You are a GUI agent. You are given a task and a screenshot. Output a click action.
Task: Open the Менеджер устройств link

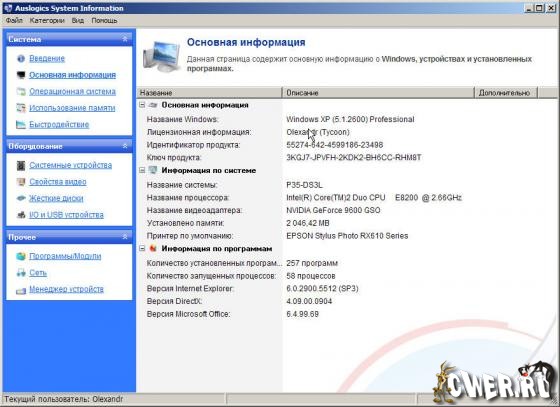66,289
